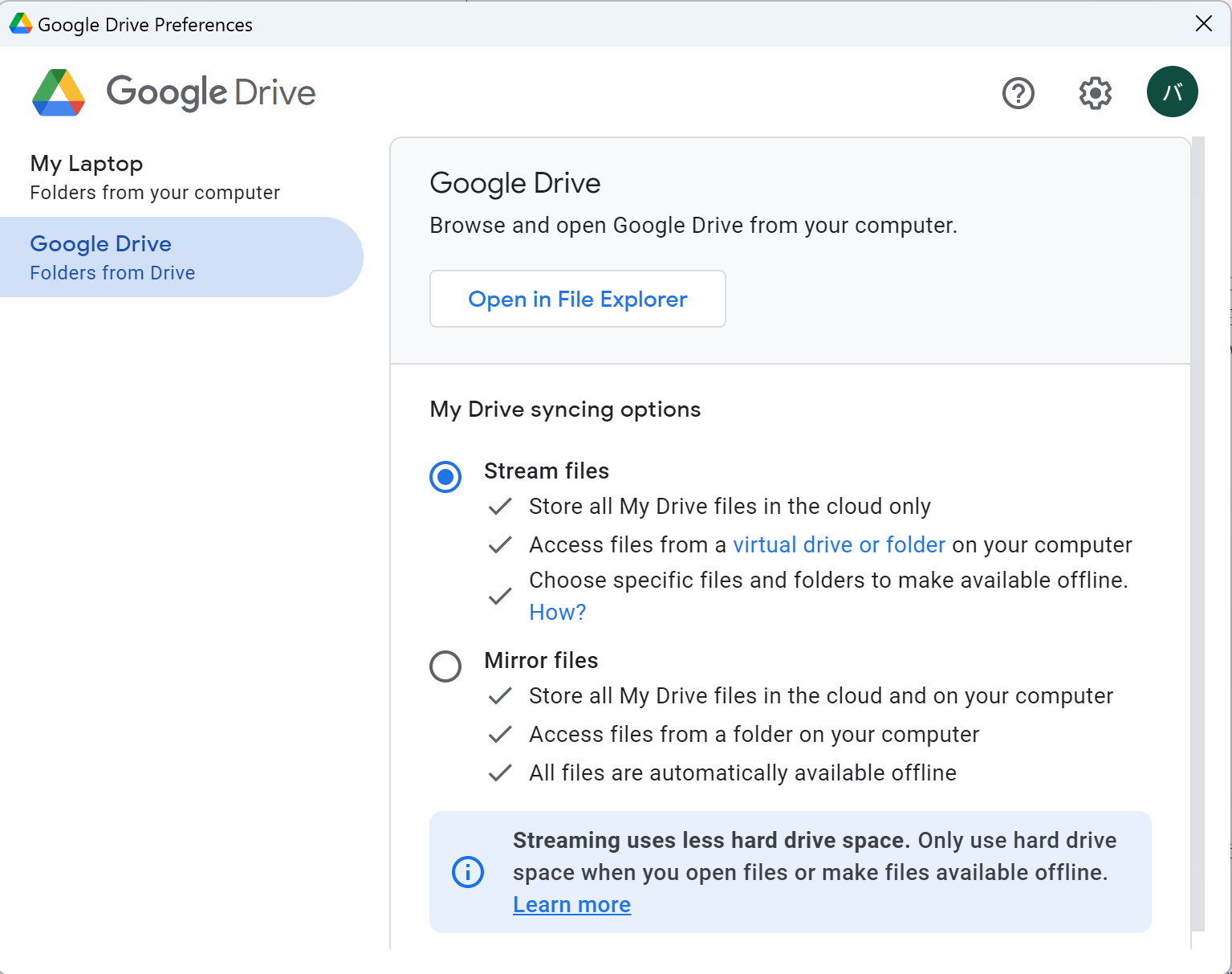Open the How? link
Viewport: 1232px width, 974px height.
coord(558,613)
